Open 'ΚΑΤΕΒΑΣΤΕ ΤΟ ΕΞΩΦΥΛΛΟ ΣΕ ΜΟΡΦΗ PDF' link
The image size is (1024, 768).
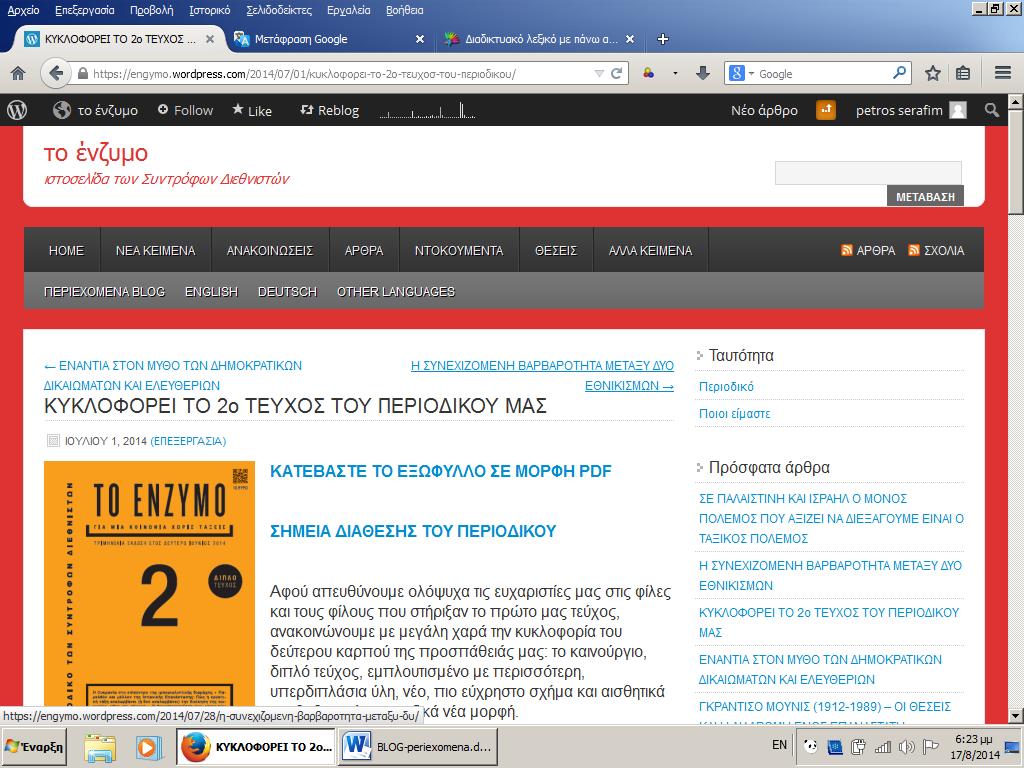441,471
